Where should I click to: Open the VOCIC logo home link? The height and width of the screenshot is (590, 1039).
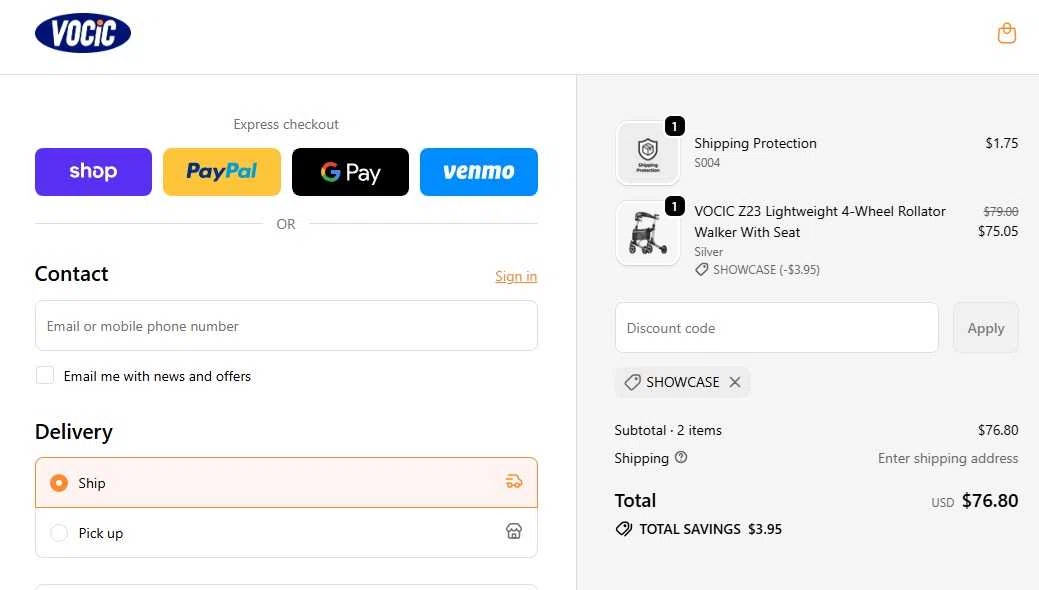[83, 33]
